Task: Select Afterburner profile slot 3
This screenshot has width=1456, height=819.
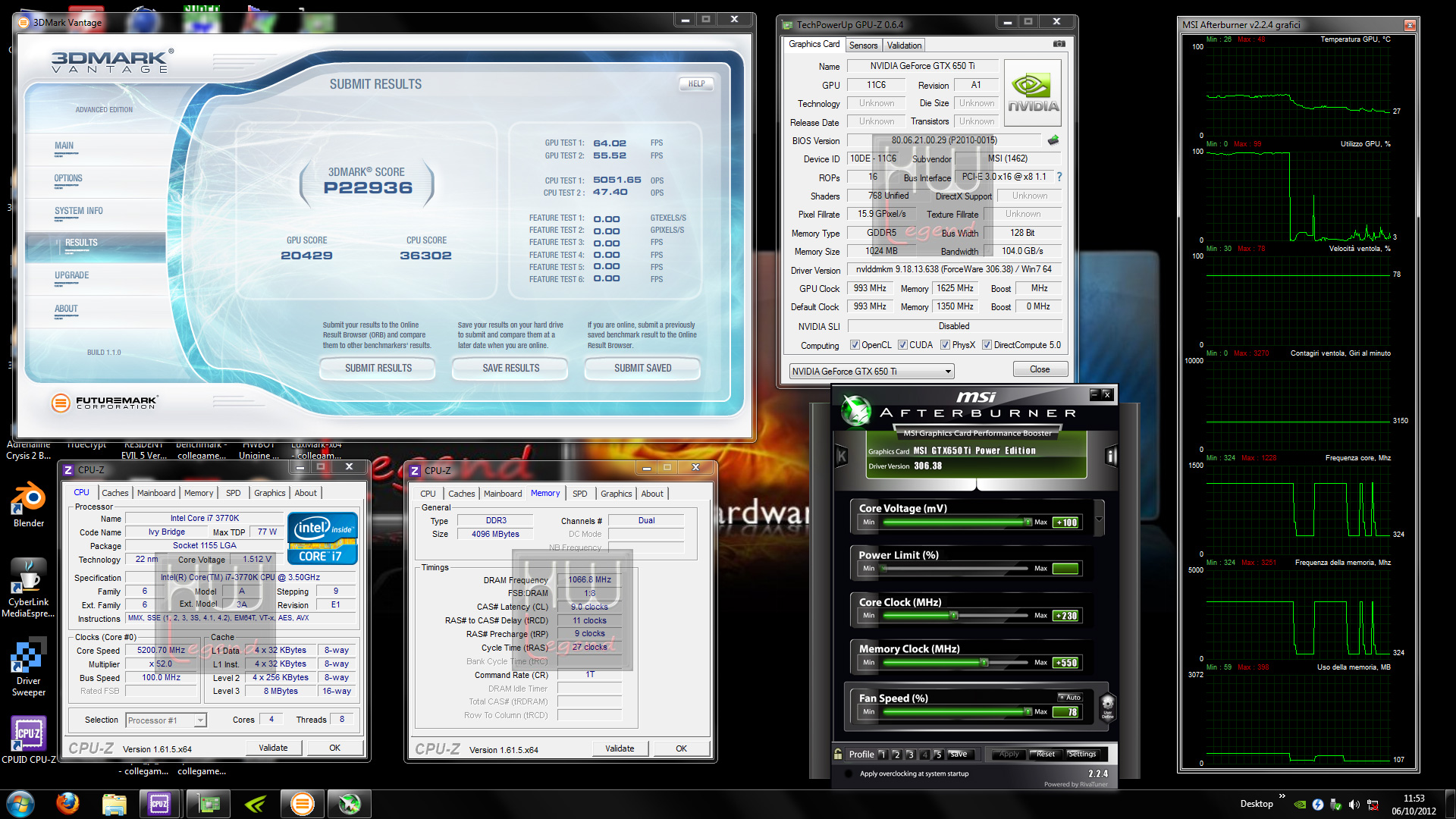Action: click(911, 755)
